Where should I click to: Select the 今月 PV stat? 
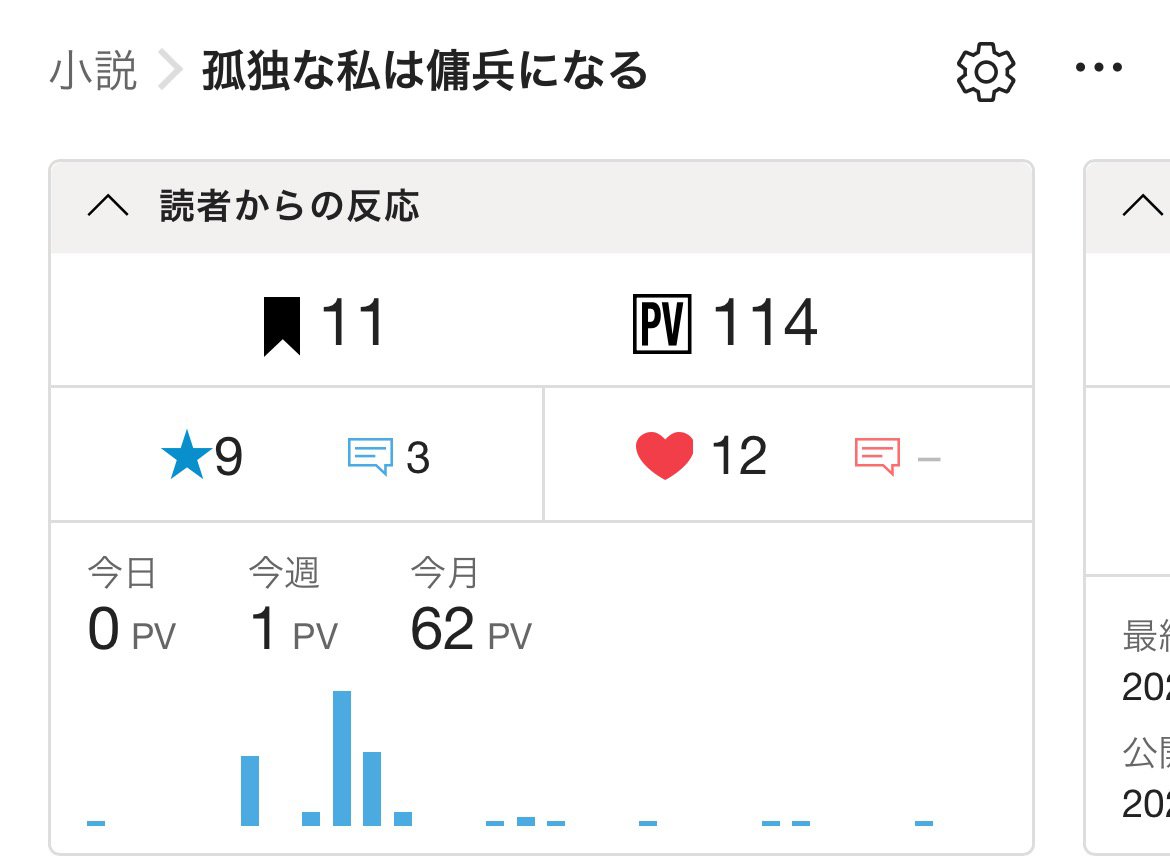coord(470,612)
